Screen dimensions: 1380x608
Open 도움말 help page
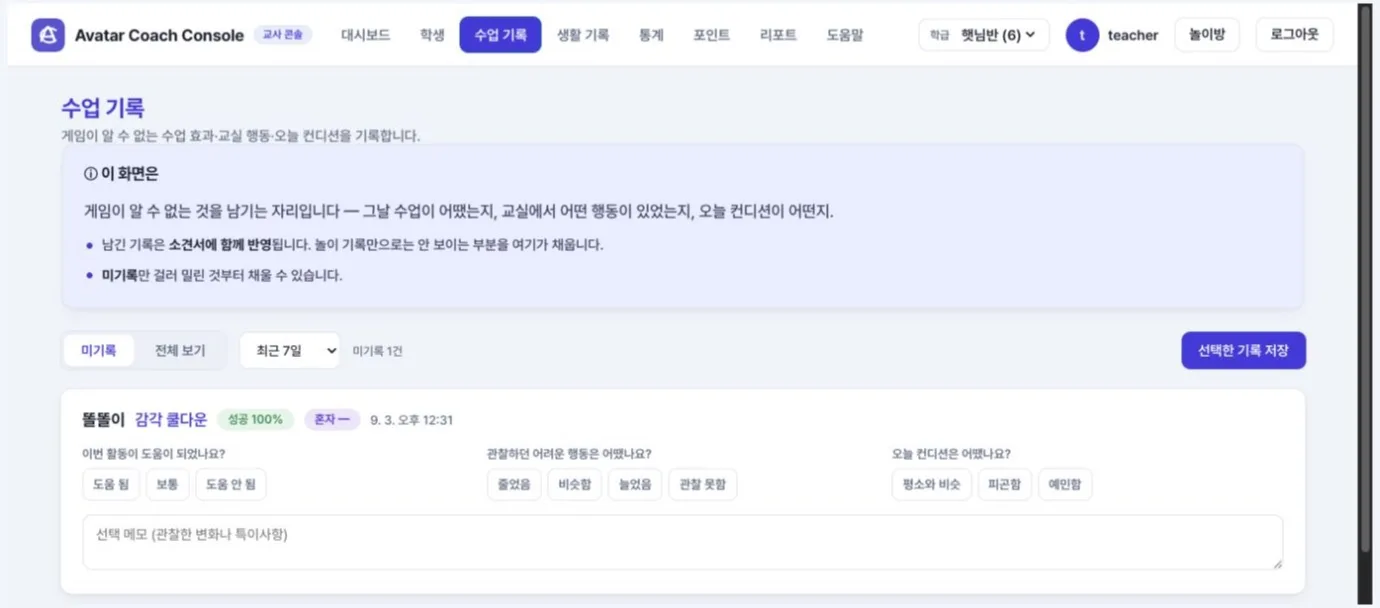844,35
